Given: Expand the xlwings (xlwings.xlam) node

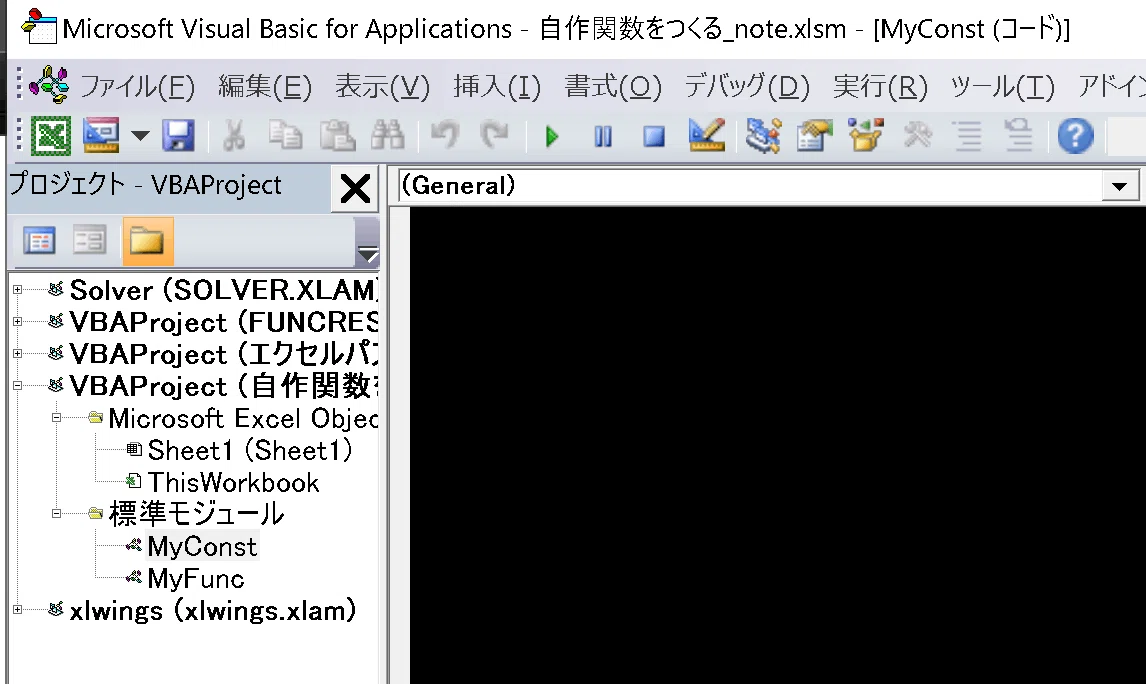Looking at the screenshot, I should (x=18, y=609).
